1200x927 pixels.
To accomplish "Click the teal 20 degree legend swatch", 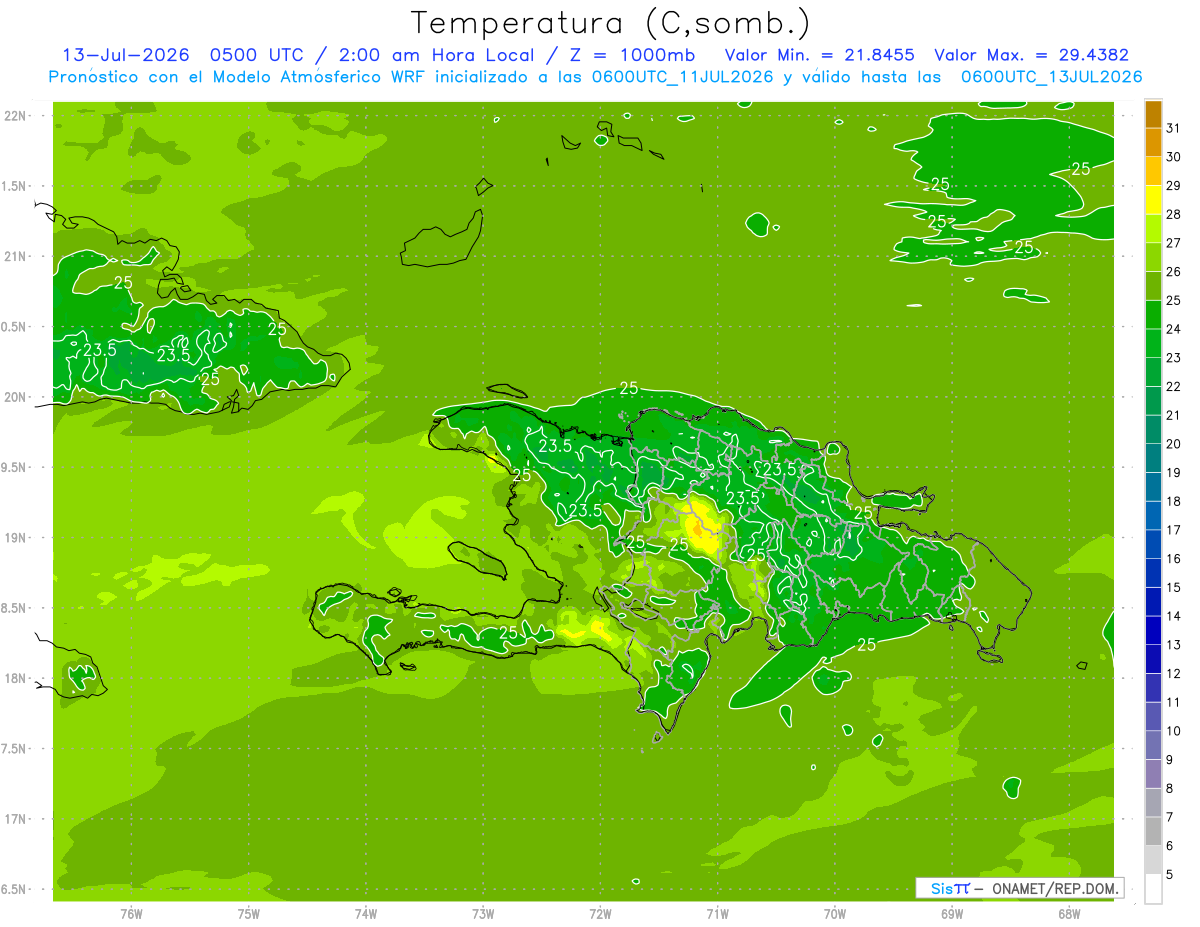I will click(x=1153, y=430).
